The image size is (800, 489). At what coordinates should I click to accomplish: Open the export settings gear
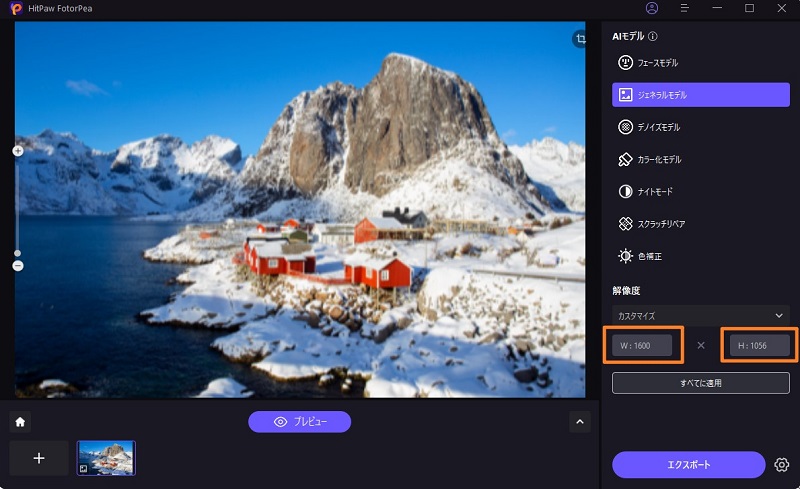click(782, 464)
